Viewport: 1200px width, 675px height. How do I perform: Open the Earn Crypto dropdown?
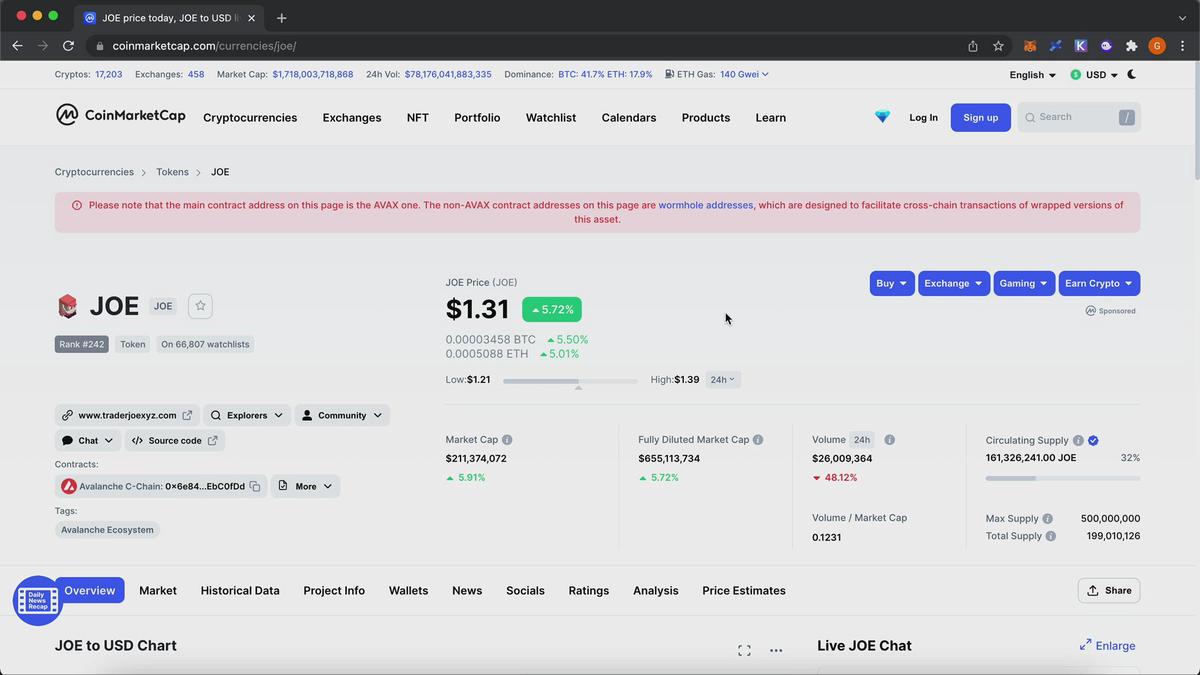point(1099,283)
